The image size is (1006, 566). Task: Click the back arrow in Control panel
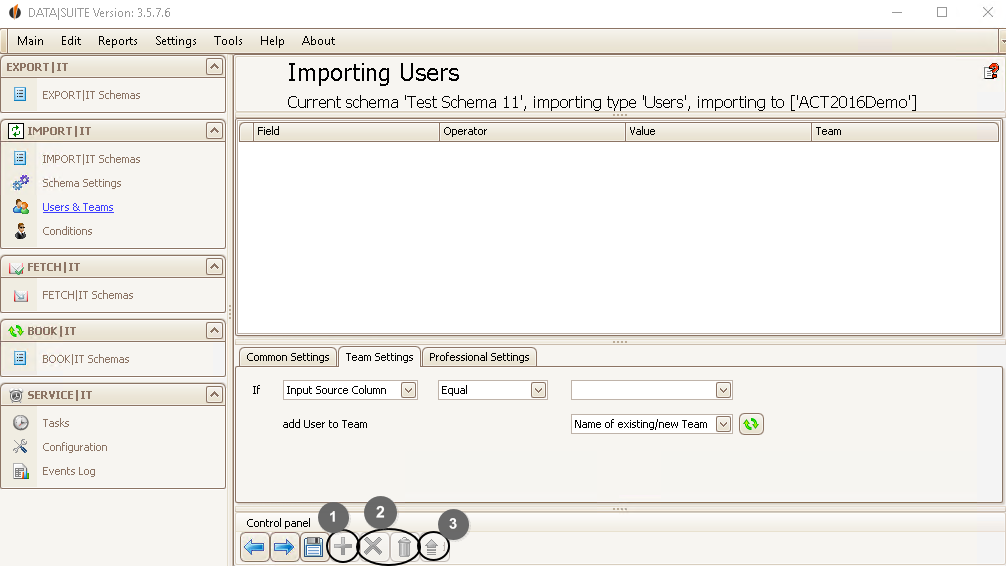255,547
